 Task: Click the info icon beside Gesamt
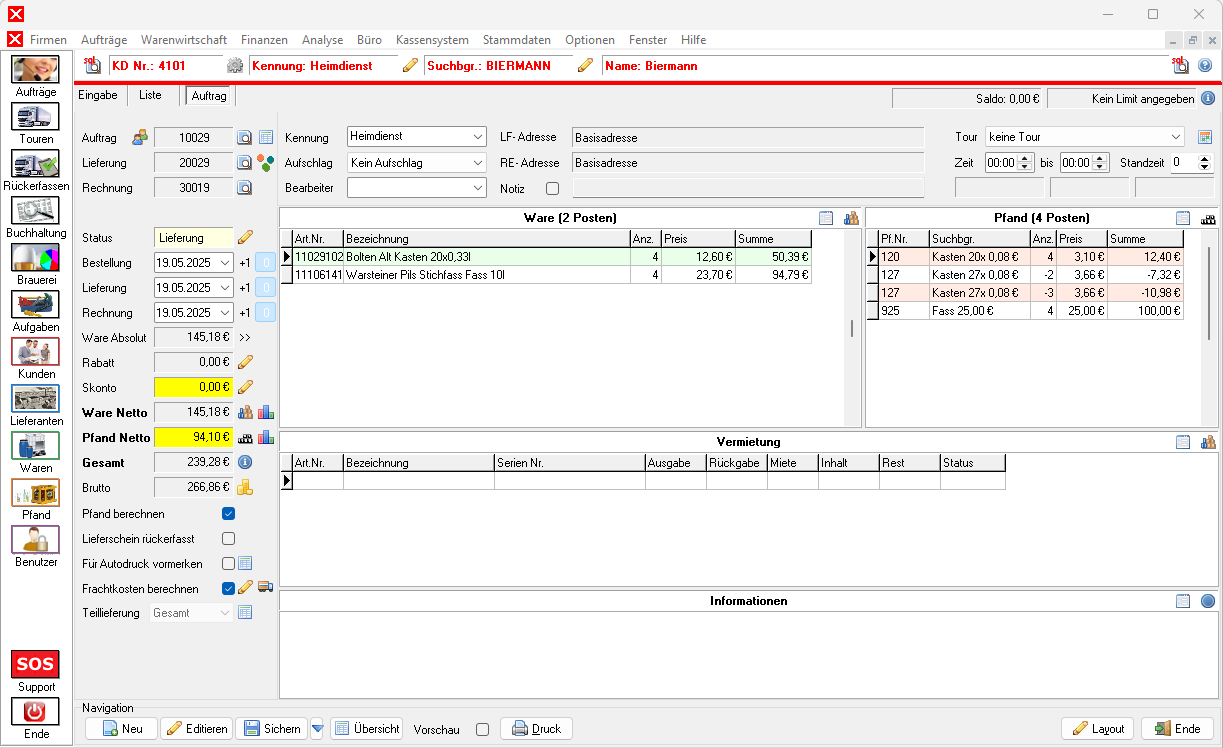click(x=245, y=462)
